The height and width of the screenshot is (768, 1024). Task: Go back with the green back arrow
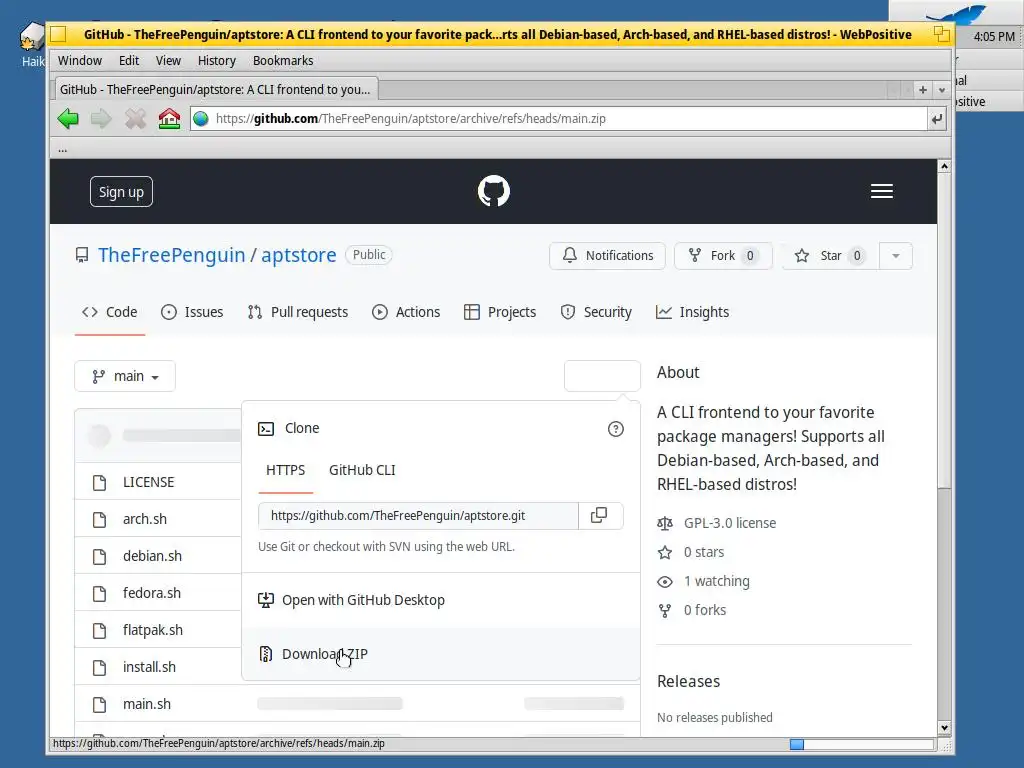coord(68,119)
